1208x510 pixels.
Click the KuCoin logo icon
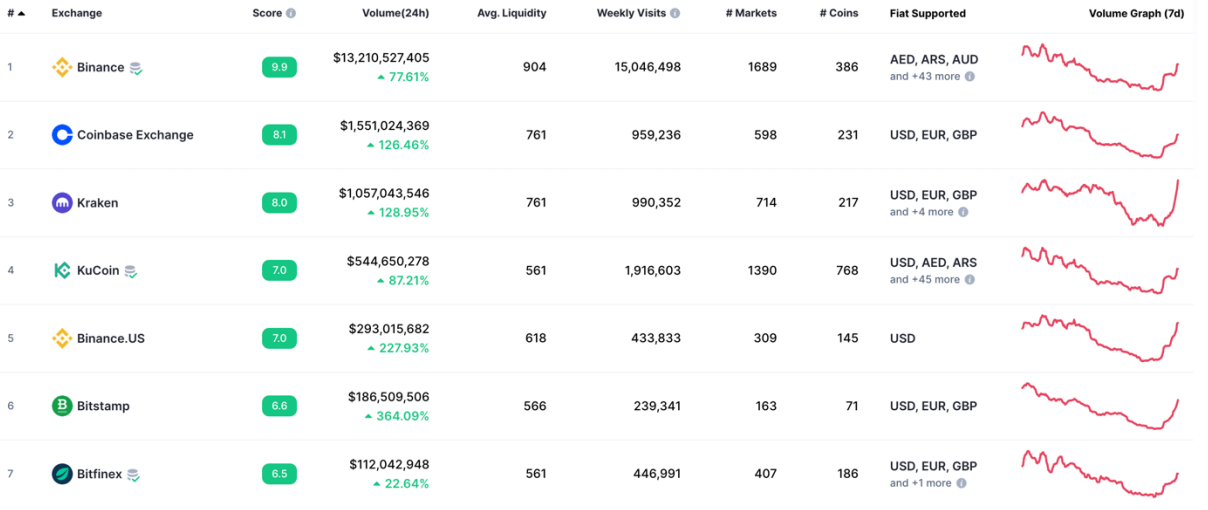click(x=62, y=270)
